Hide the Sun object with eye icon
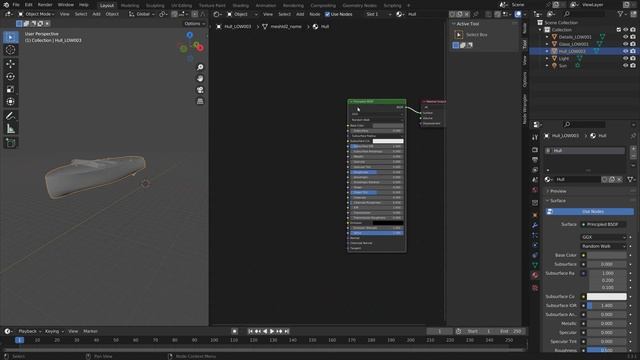640x360 pixels. click(625, 66)
